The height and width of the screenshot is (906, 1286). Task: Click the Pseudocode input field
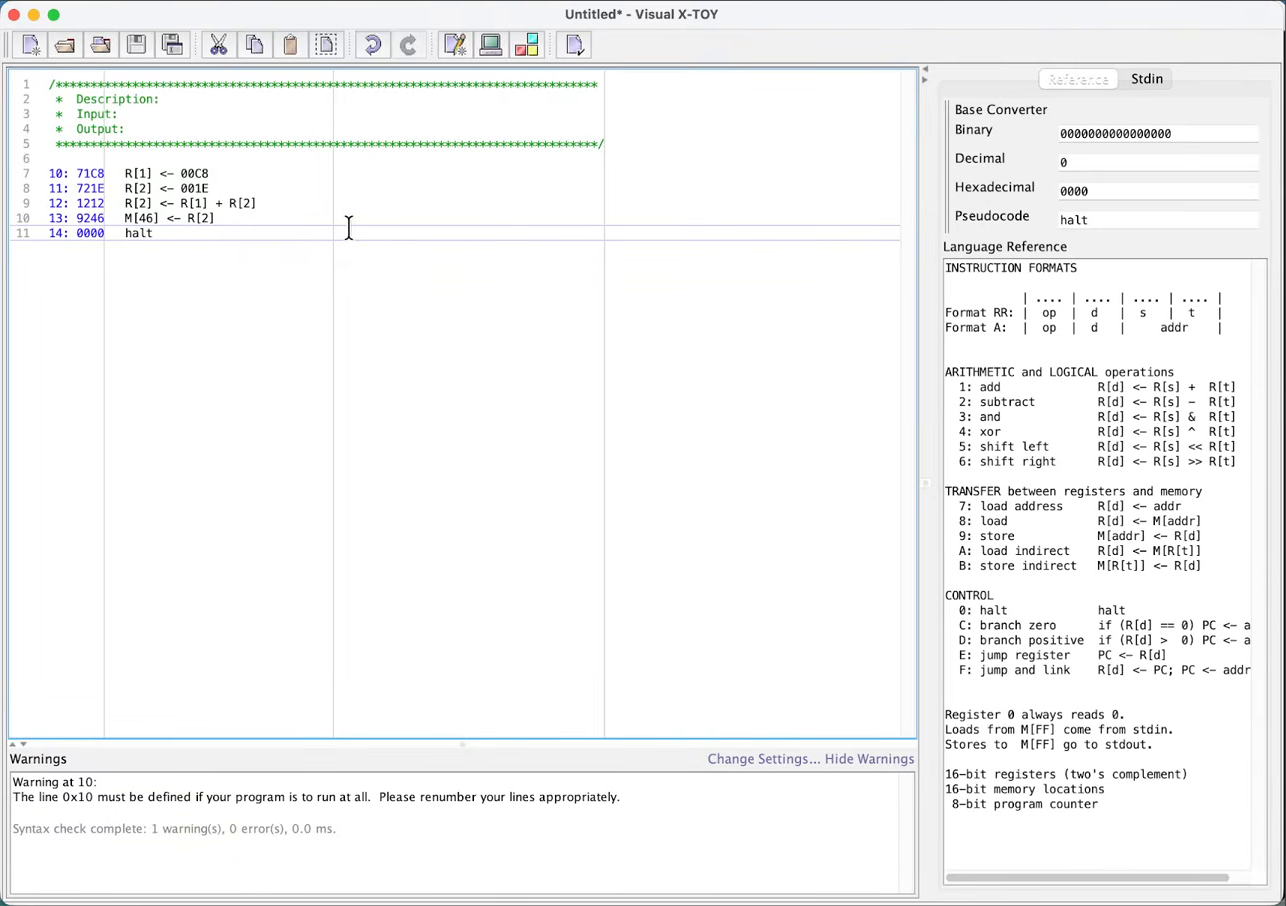pos(1158,220)
